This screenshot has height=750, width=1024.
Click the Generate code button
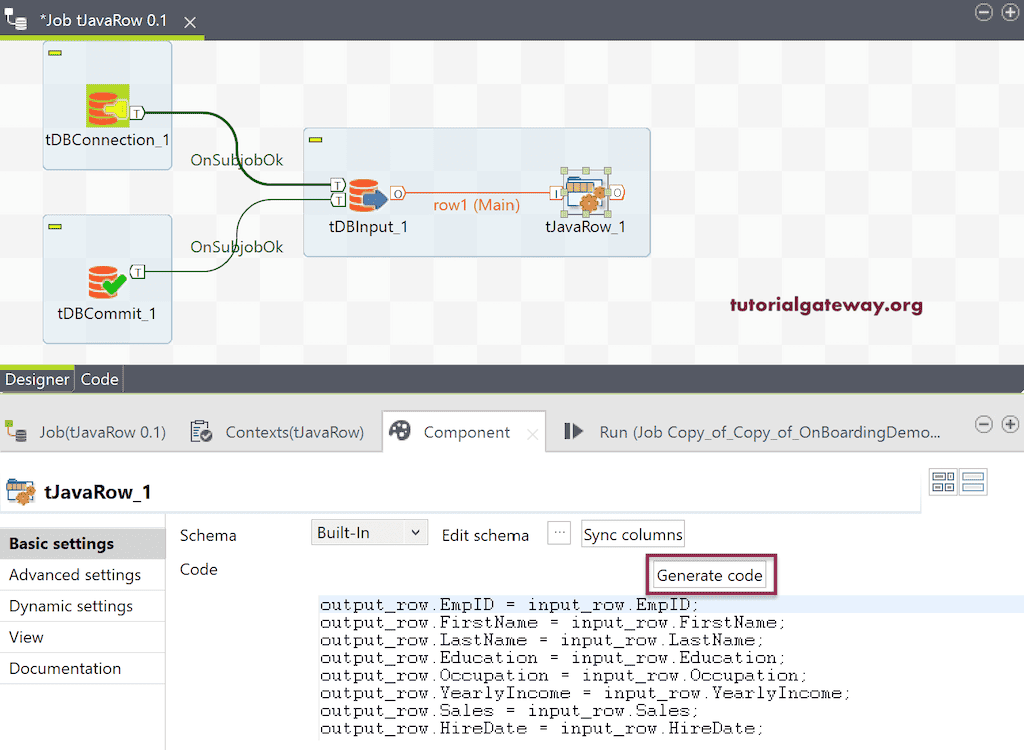click(x=710, y=575)
